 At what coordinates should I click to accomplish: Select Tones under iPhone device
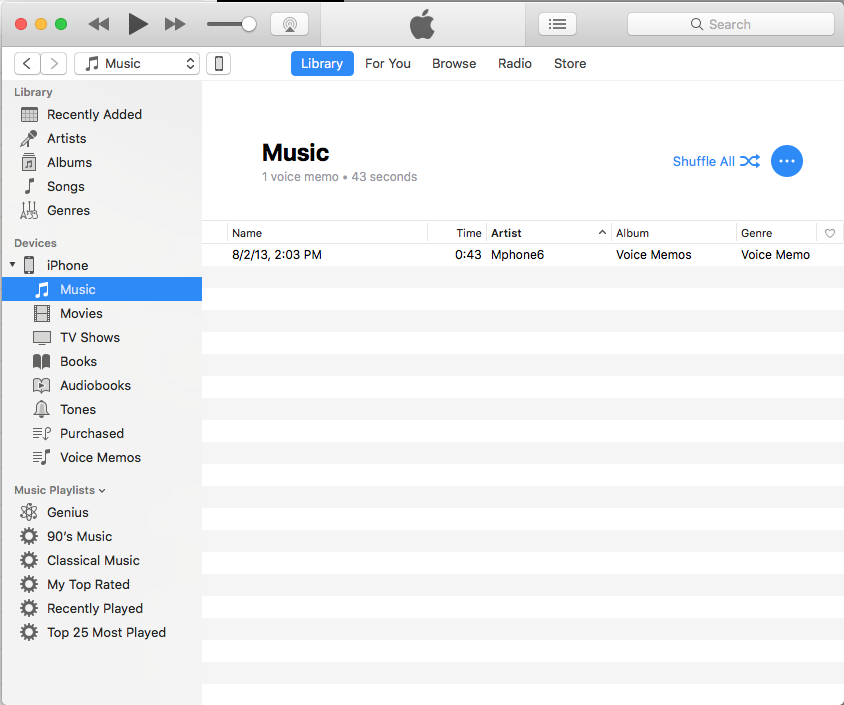click(x=102, y=410)
